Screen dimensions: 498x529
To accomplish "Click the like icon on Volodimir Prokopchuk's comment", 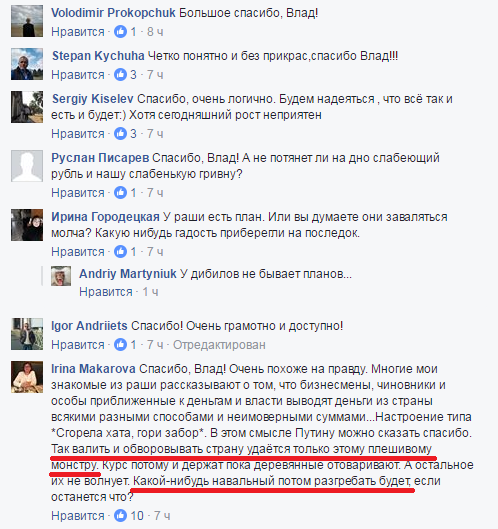I will click(x=120, y=32).
